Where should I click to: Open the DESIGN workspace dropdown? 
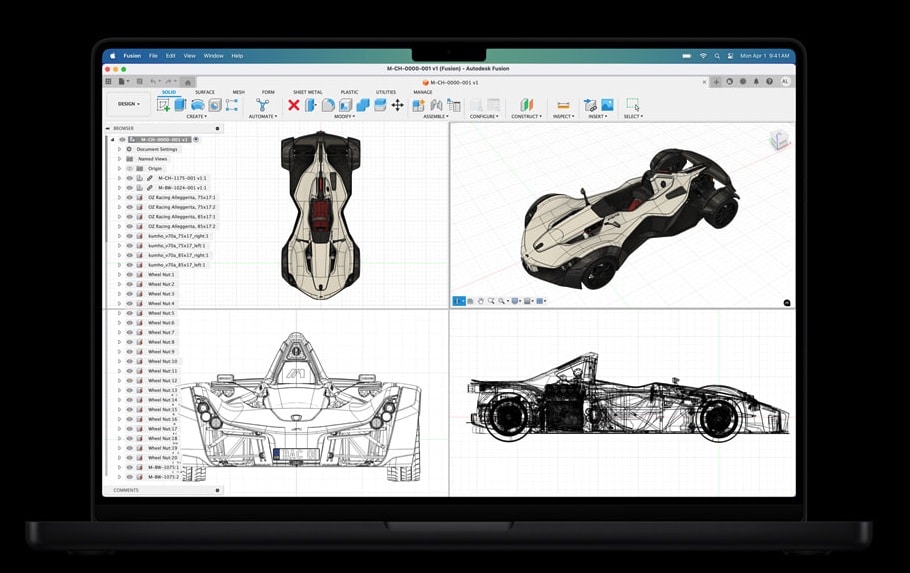(128, 104)
